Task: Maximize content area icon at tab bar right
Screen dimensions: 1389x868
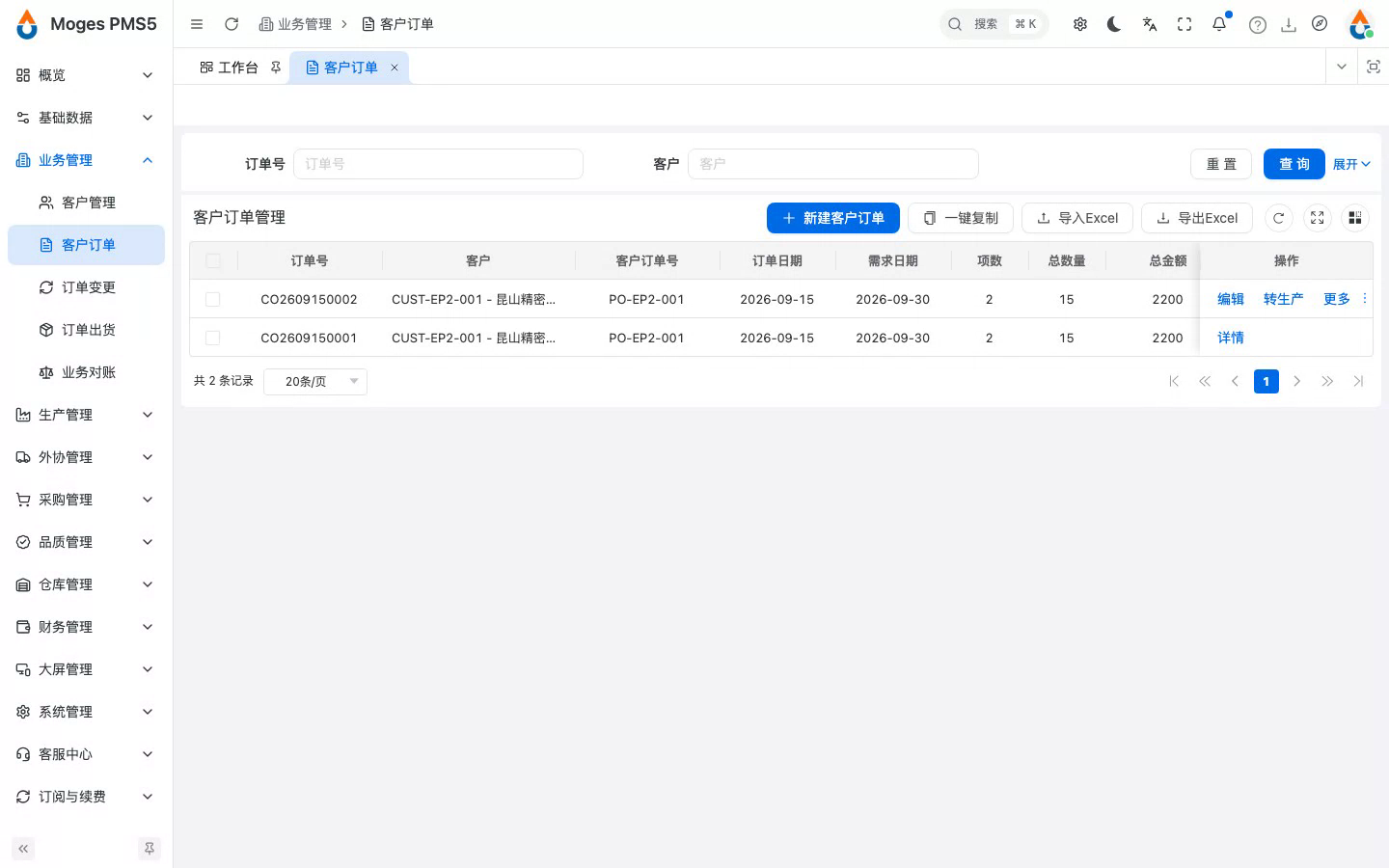Action: [x=1374, y=67]
